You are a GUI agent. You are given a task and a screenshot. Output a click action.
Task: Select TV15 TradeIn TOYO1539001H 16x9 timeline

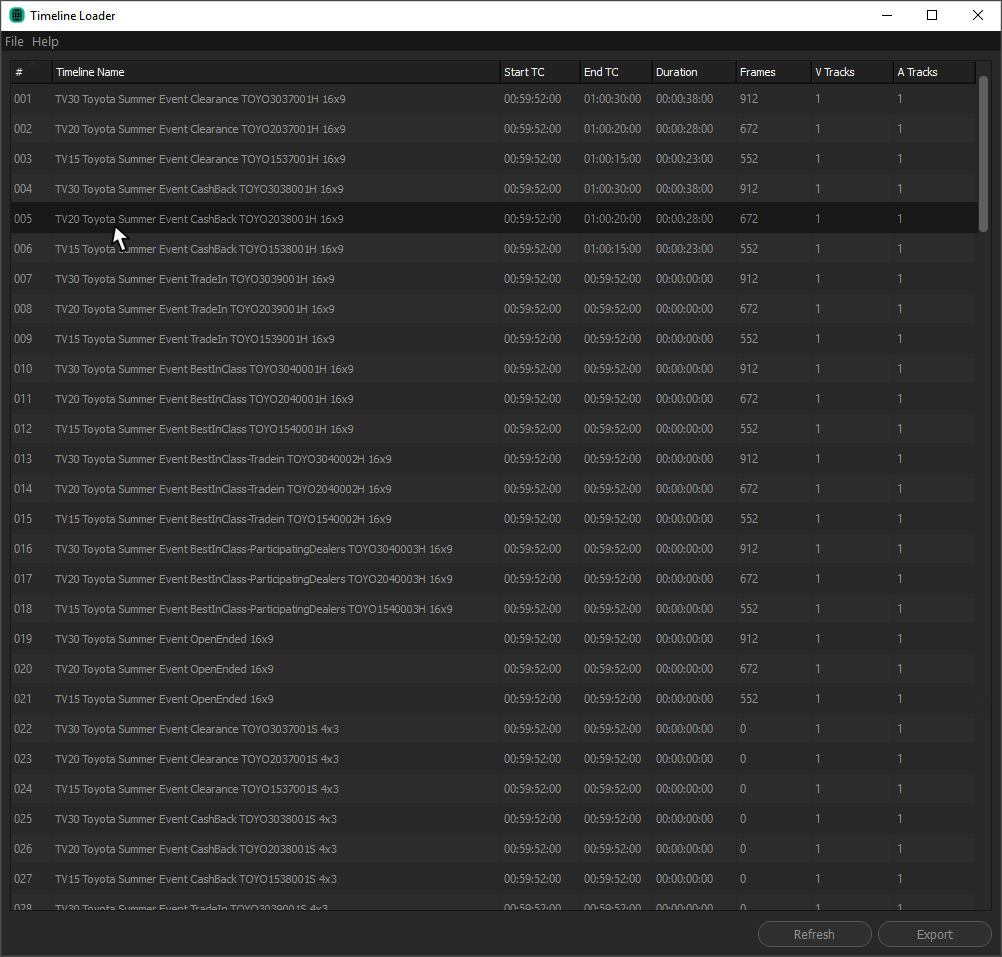(493, 339)
